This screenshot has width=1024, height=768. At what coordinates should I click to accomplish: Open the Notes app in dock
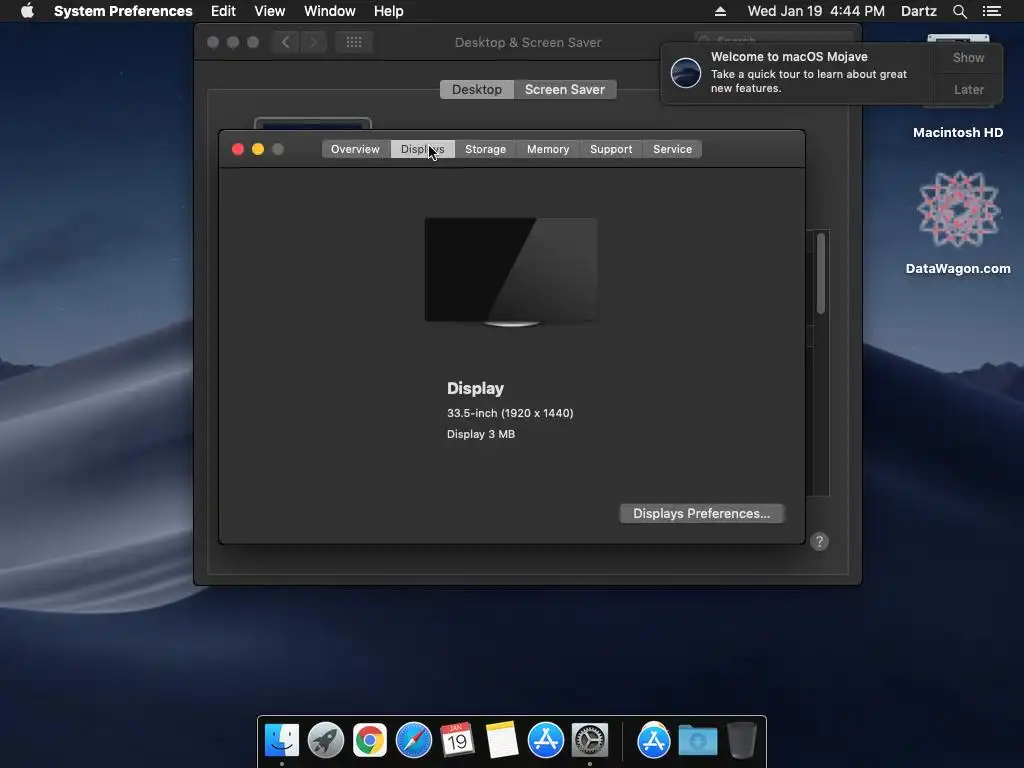[x=502, y=740]
